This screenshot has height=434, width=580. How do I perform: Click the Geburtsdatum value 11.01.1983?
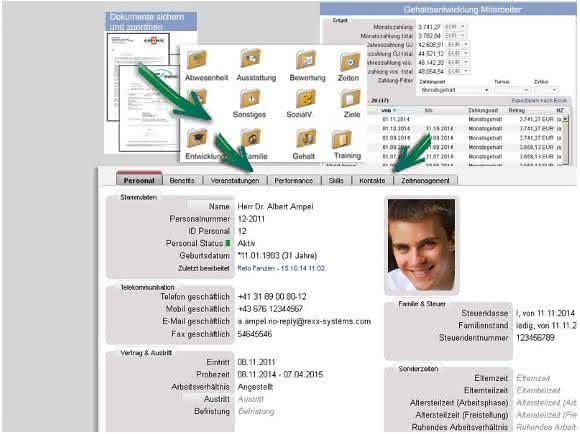tap(277, 256)
